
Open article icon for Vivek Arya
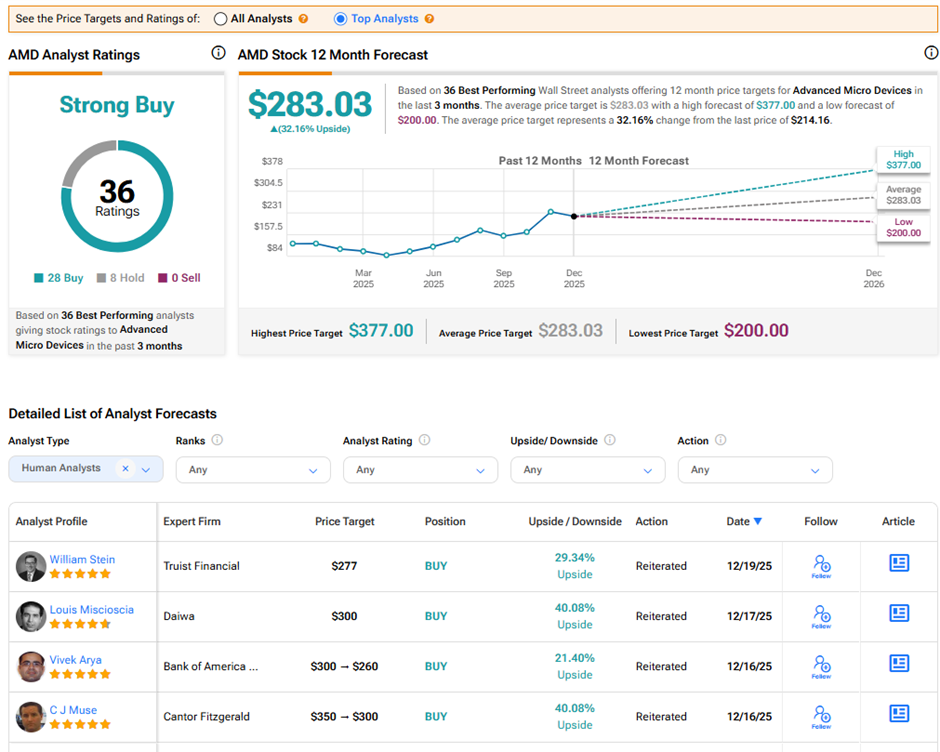[899, 664]
